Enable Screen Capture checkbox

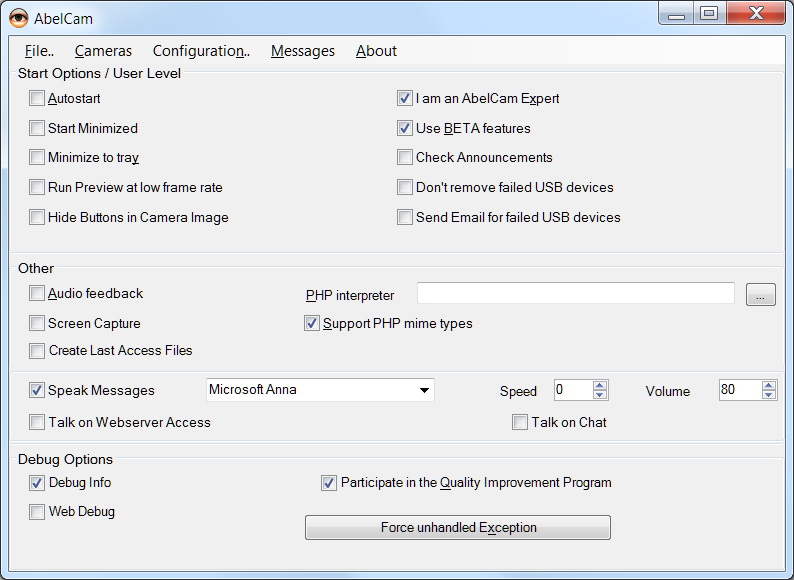pyautogui.click(x=37, y=324)
